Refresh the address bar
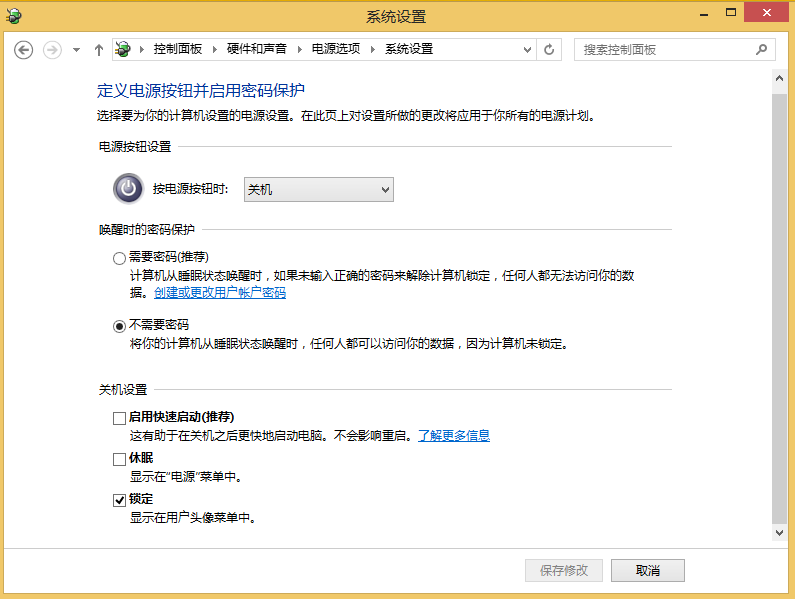The width and height of the screenshot is (795, 599). 549,50
